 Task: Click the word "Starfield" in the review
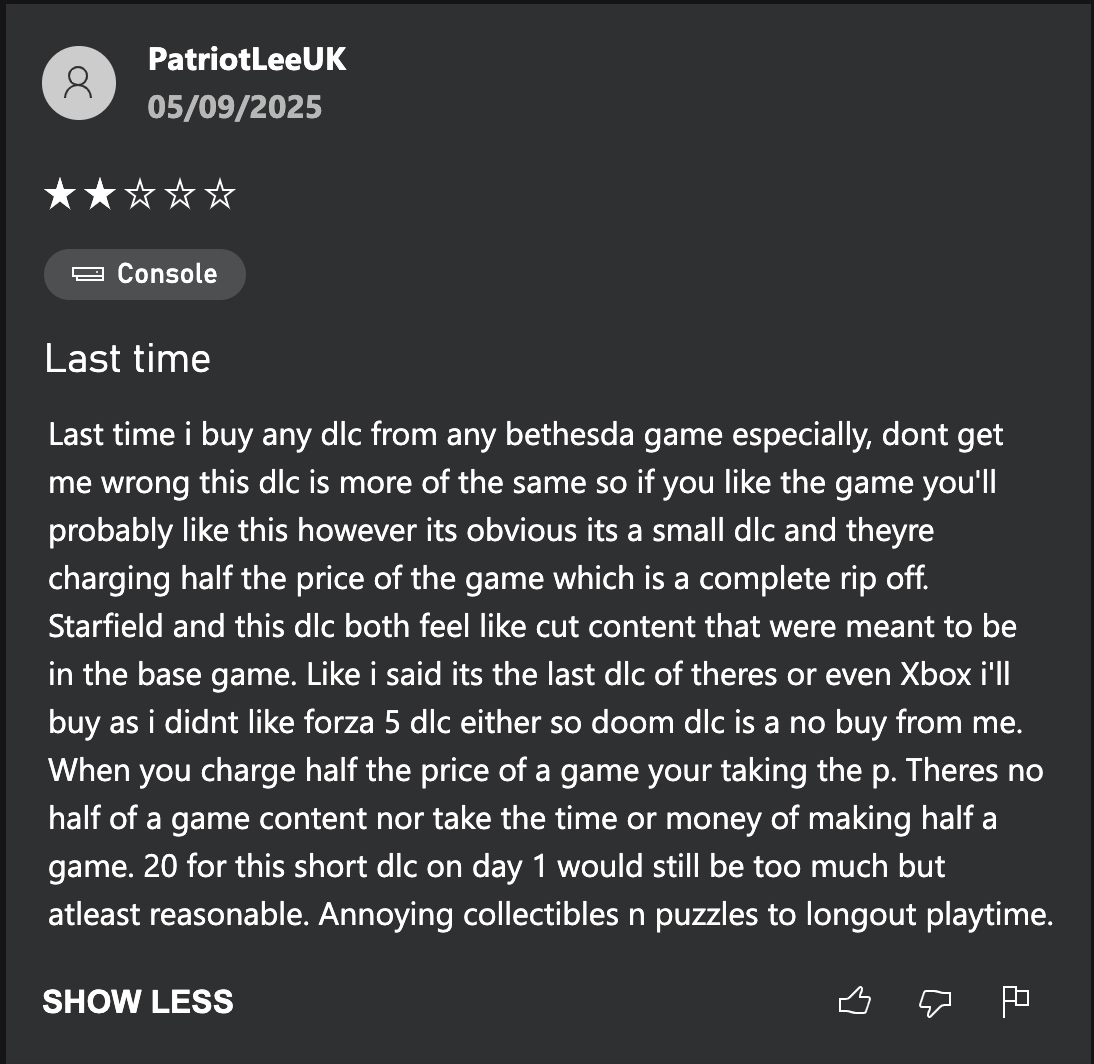(x=107, y=627)
